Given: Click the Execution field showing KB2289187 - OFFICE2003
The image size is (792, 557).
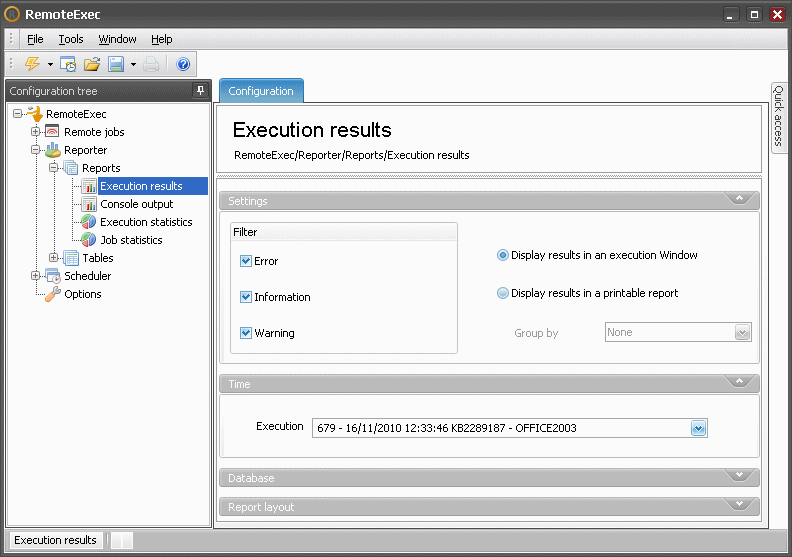Looking at the screenshot, I should tap(510, 428).
